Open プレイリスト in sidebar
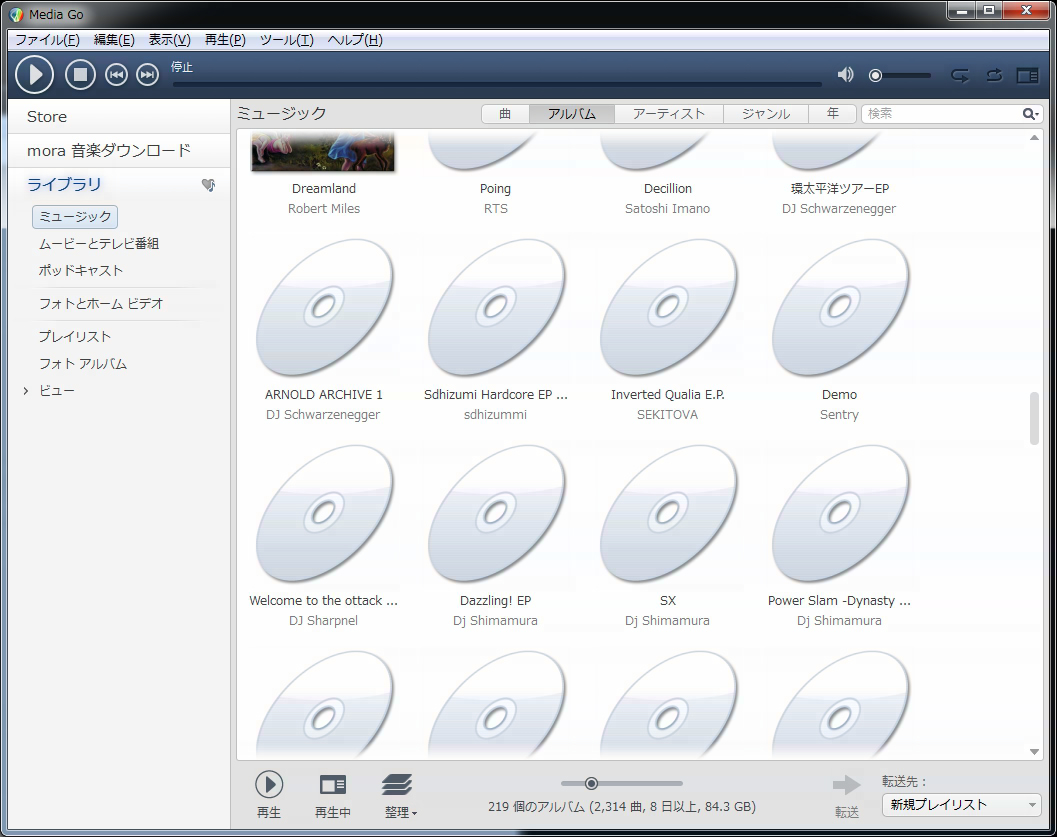 tap(74, 336)
